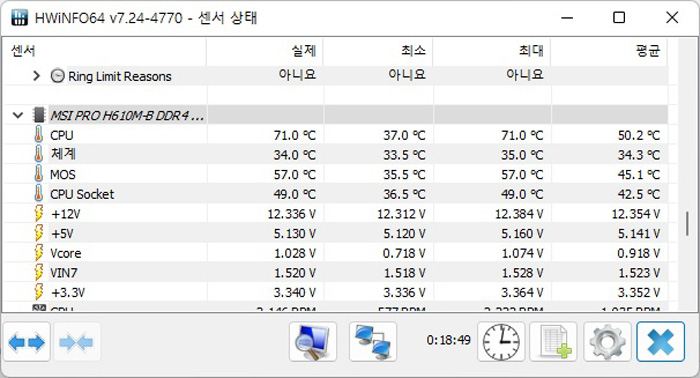Click the VIN7 average value 1.523 V
The height and width of the screenshot is (378, 700).
[638, 273]
